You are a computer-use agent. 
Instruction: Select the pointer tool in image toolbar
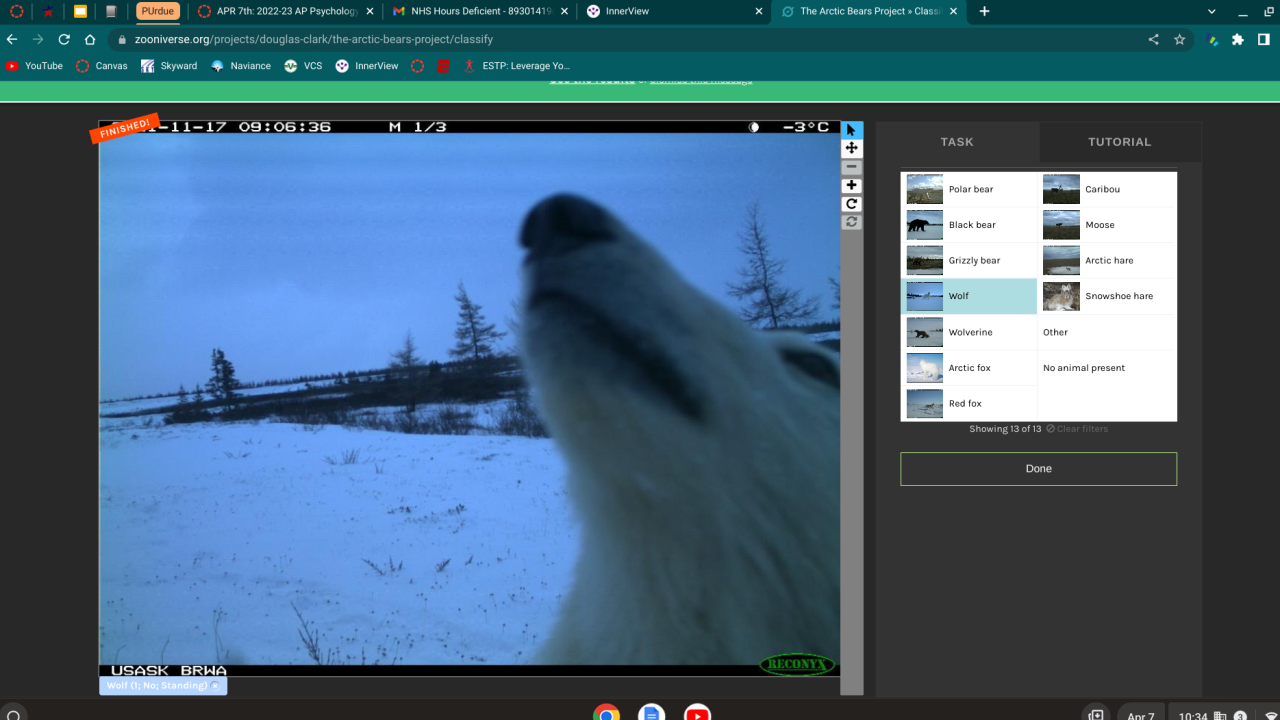[852, 130]
